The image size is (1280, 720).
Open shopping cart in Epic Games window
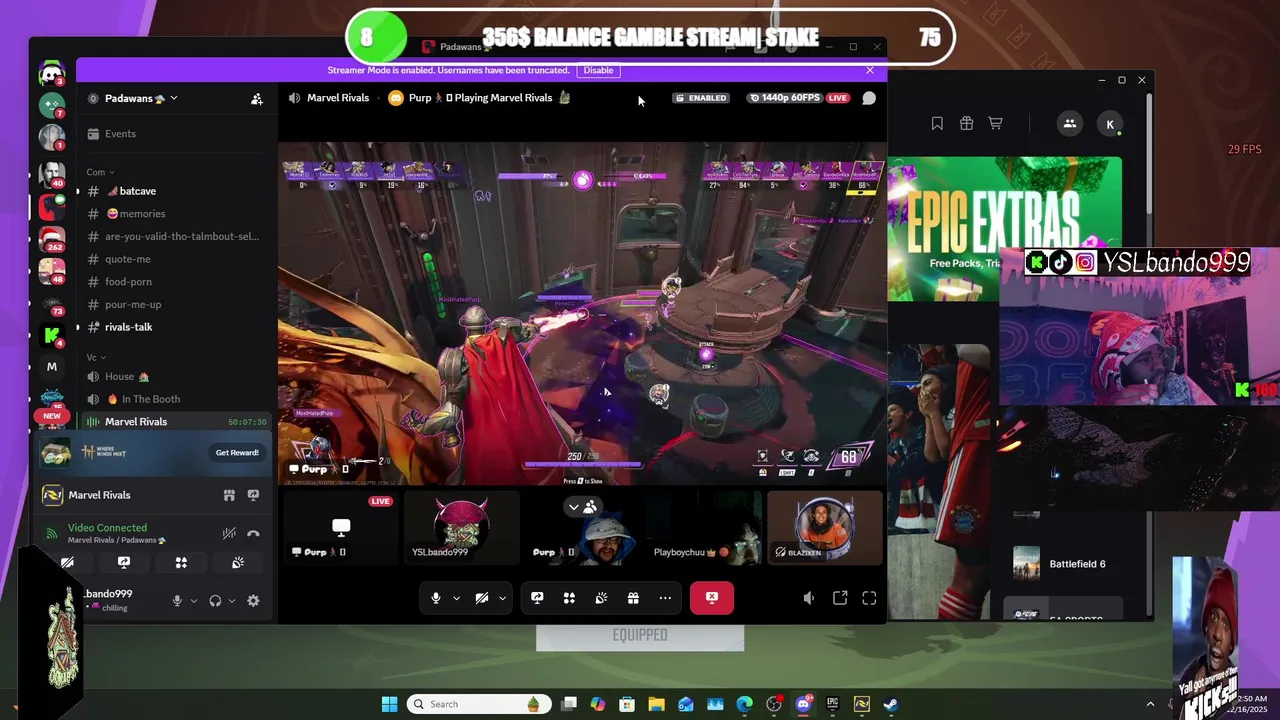995,124
